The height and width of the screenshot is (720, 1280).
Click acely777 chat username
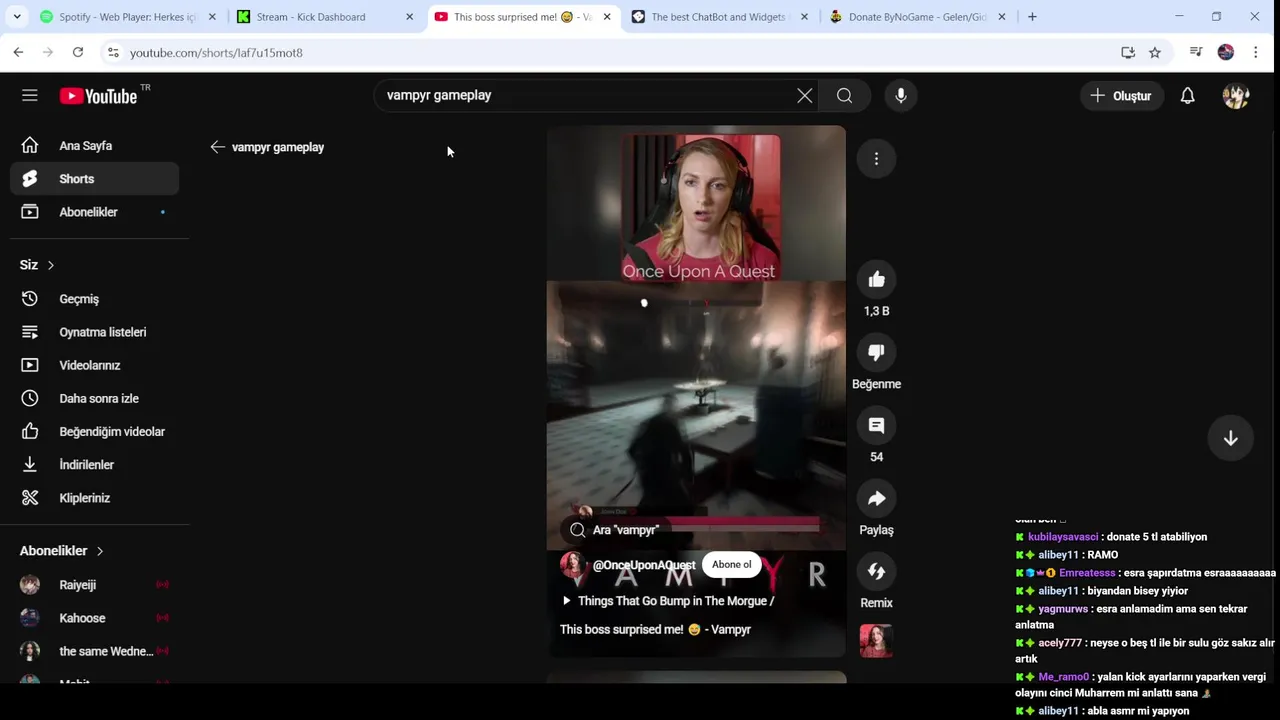1060,643
